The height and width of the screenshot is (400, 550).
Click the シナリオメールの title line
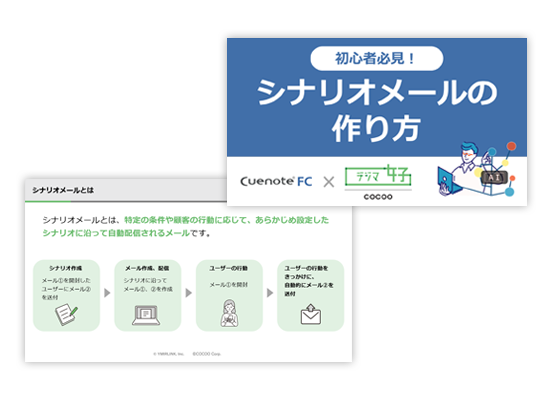(377, 93)
